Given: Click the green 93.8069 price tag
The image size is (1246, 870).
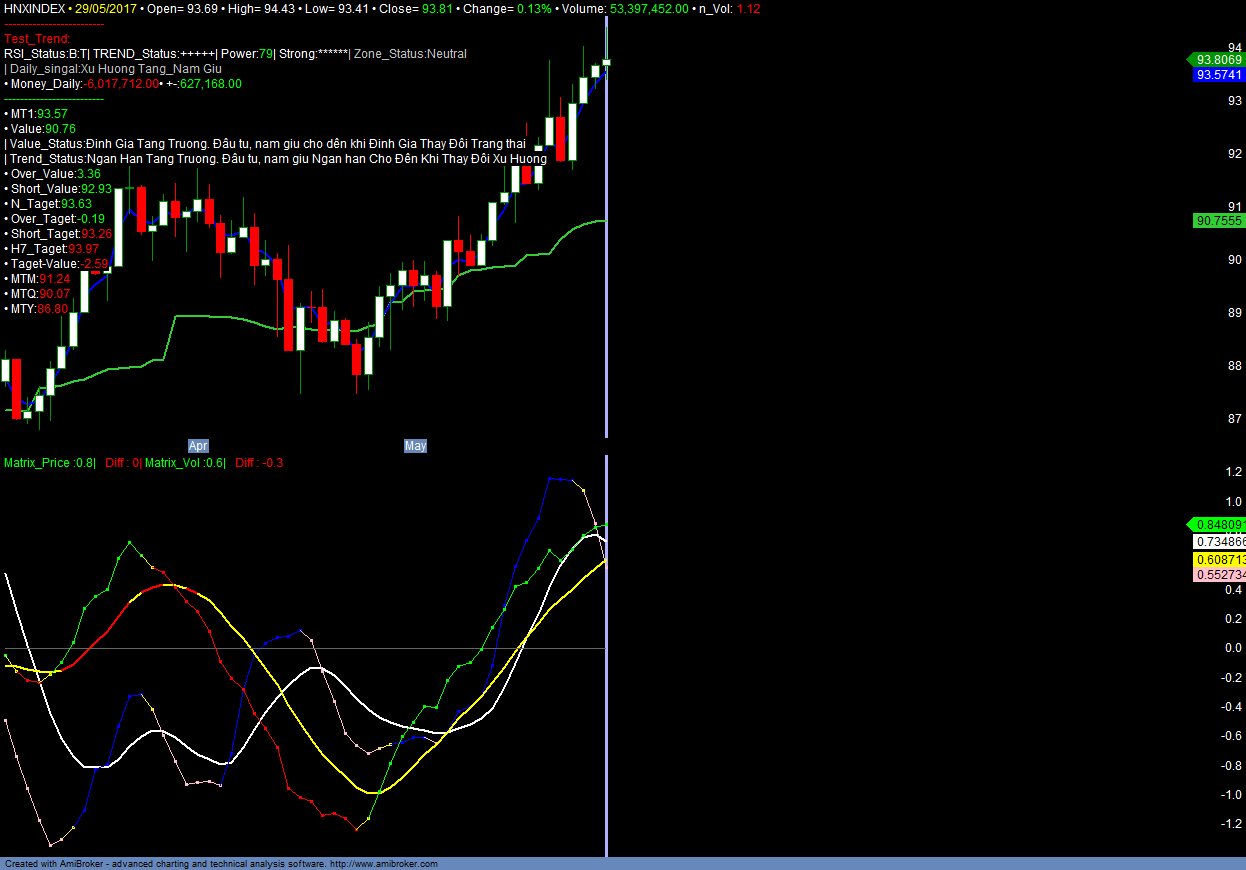Looking at the screenshot, I should click(1218, 60).
